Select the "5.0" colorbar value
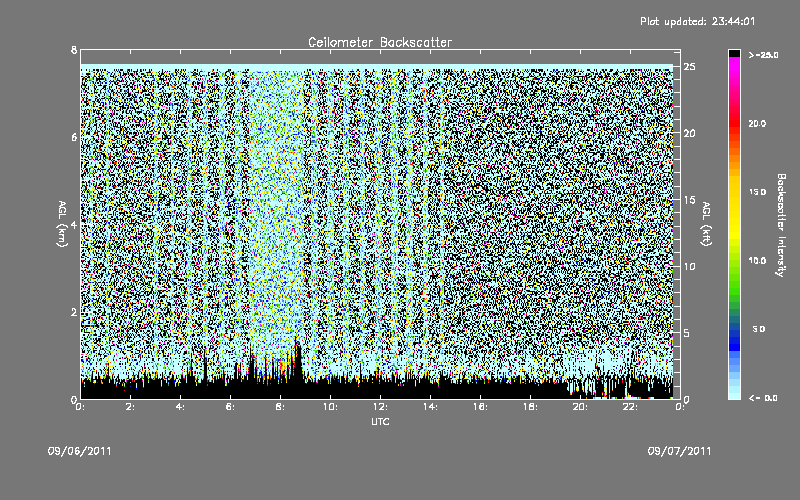The width and height of the screenshot is (800, 500). point(759,329)
